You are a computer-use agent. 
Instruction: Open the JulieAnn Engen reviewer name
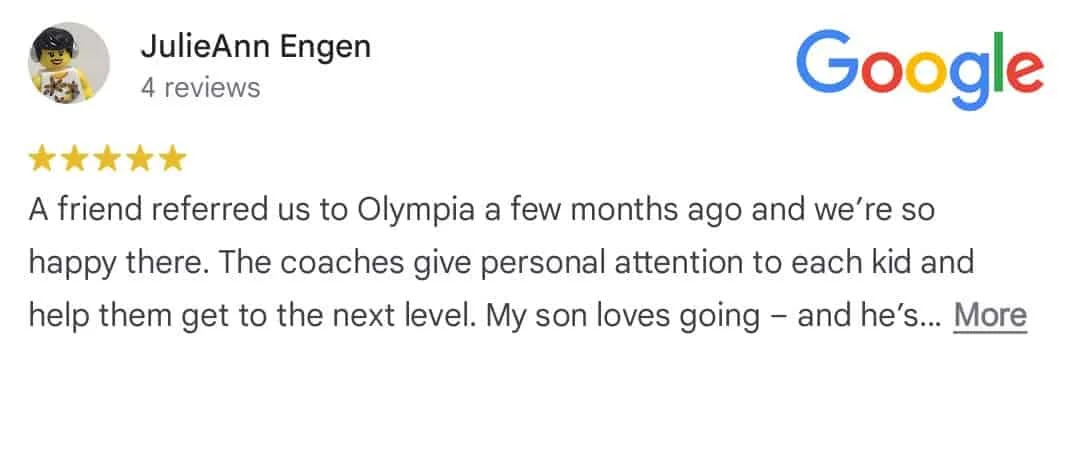pos(255,47)
